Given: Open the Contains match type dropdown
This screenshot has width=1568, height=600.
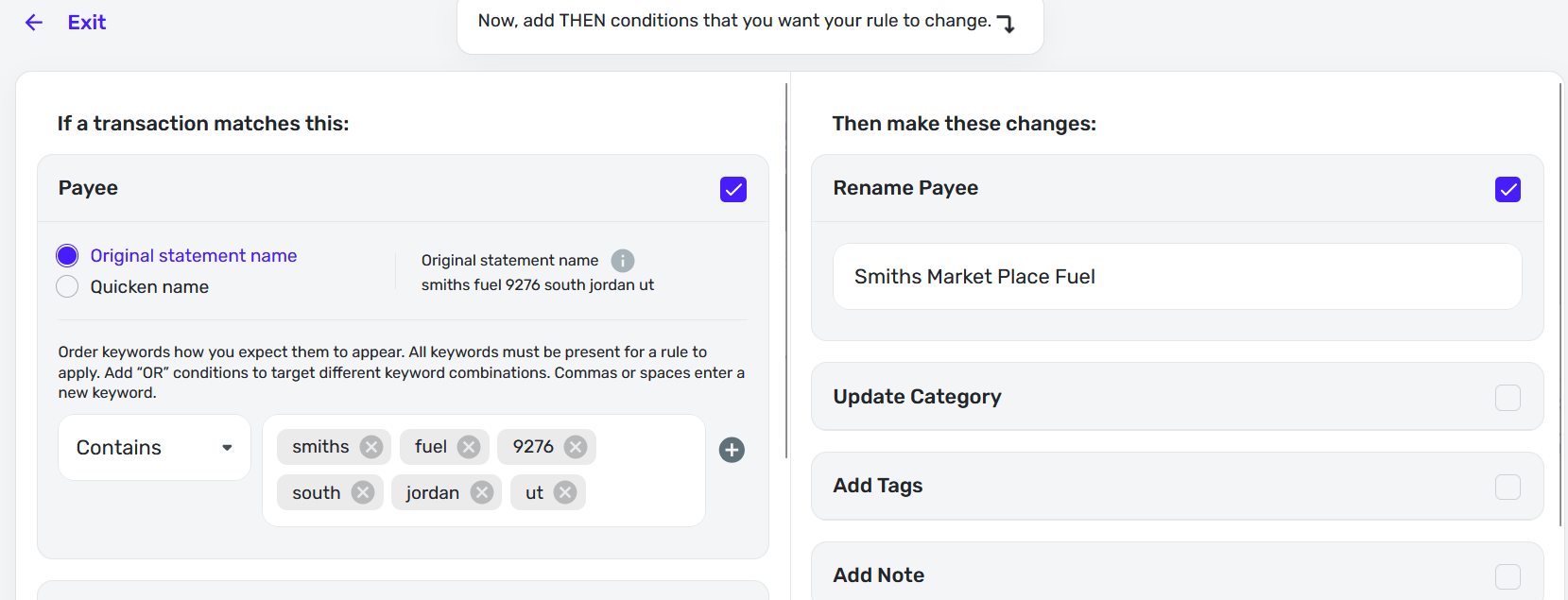Looking at the screenshot, I should (x=154, y=448).
